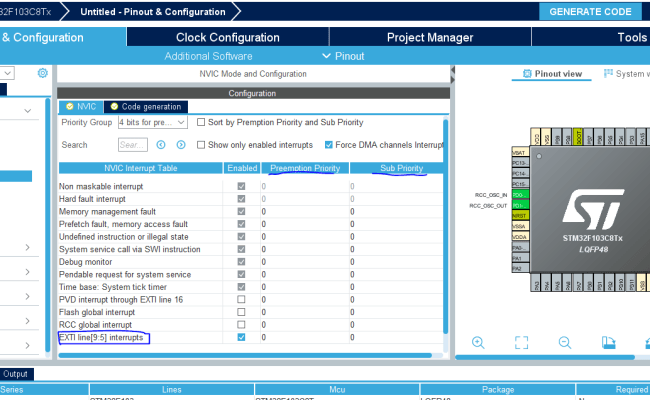
Task: Enable Flash global interrupt
Action: [x=241, y=312]
